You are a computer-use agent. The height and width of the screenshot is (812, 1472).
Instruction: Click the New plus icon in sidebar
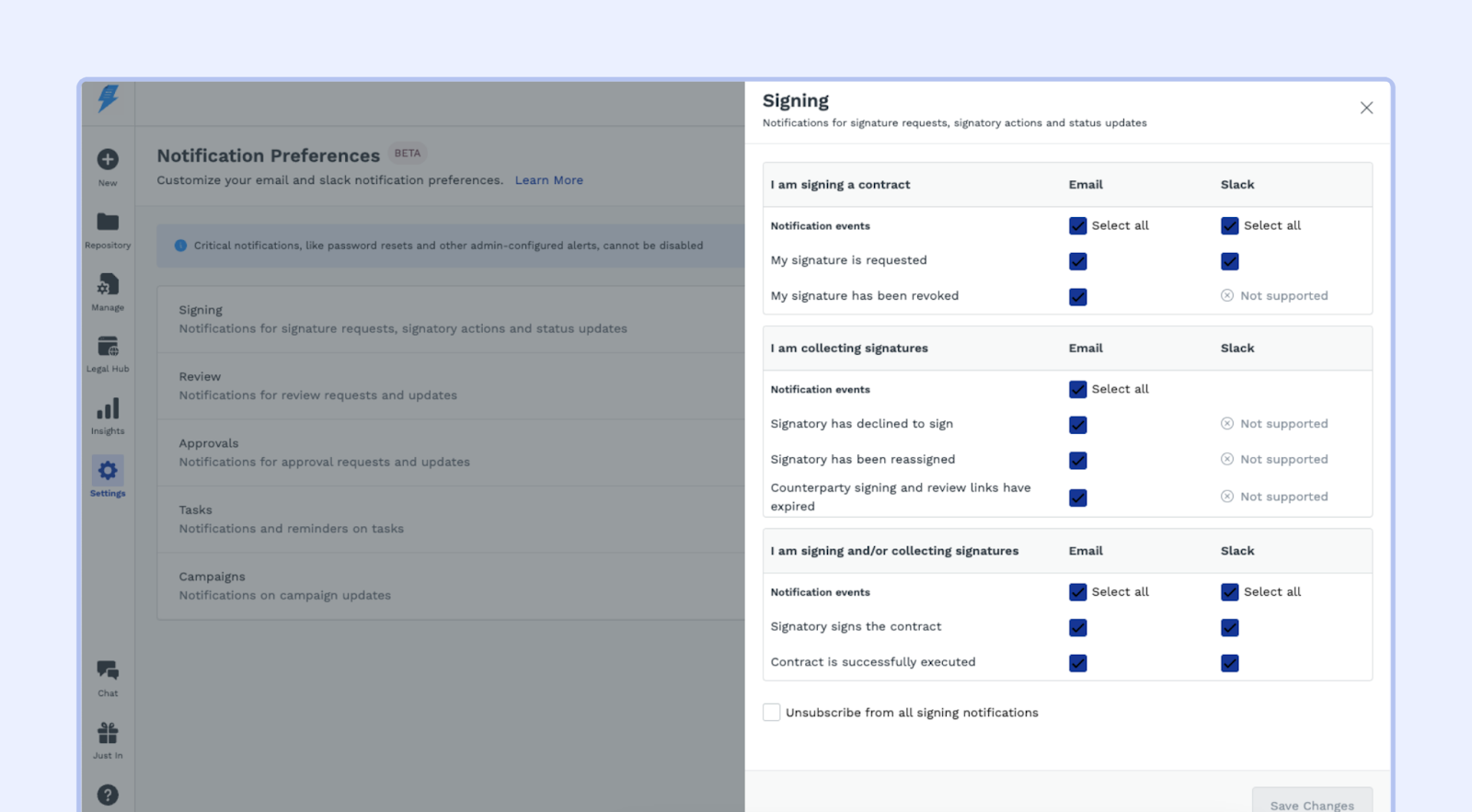(108, 160)
